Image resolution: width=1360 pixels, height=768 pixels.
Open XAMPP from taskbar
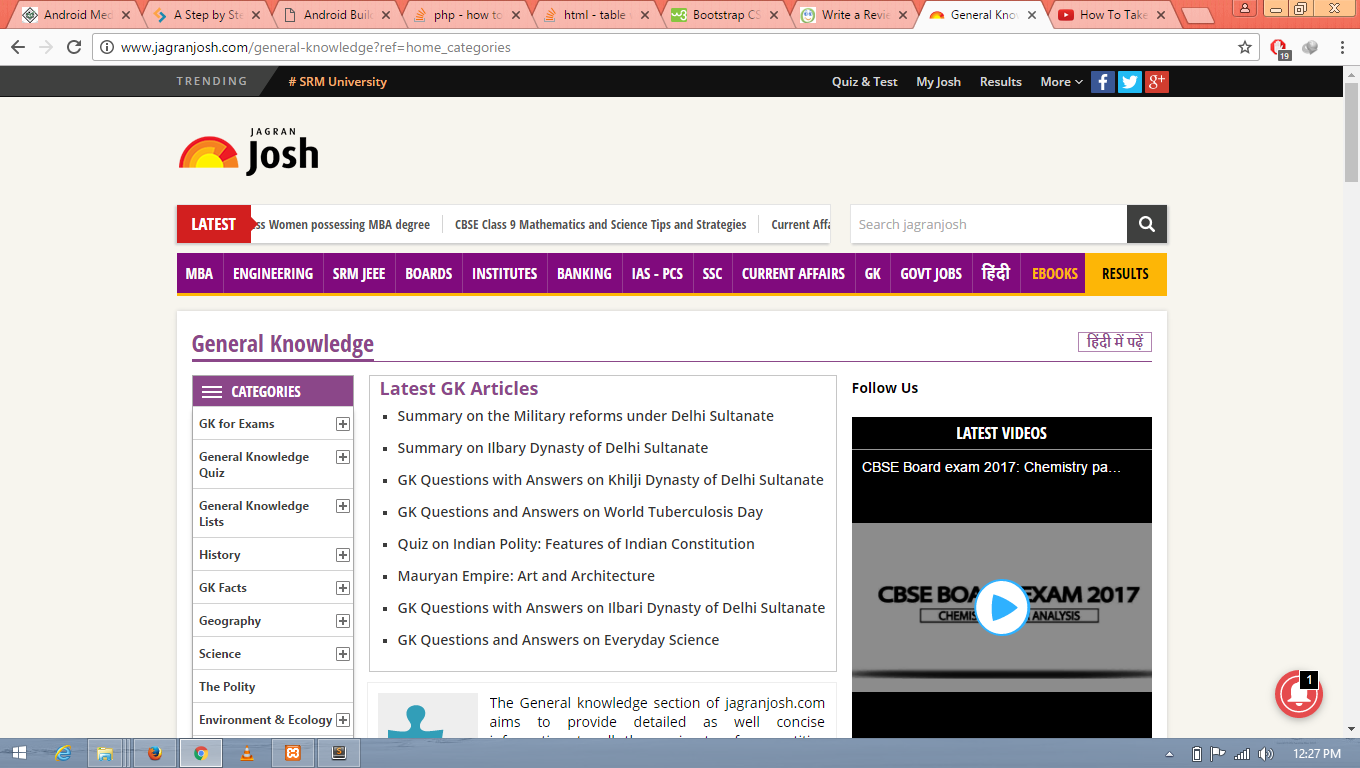coord(293,753)
